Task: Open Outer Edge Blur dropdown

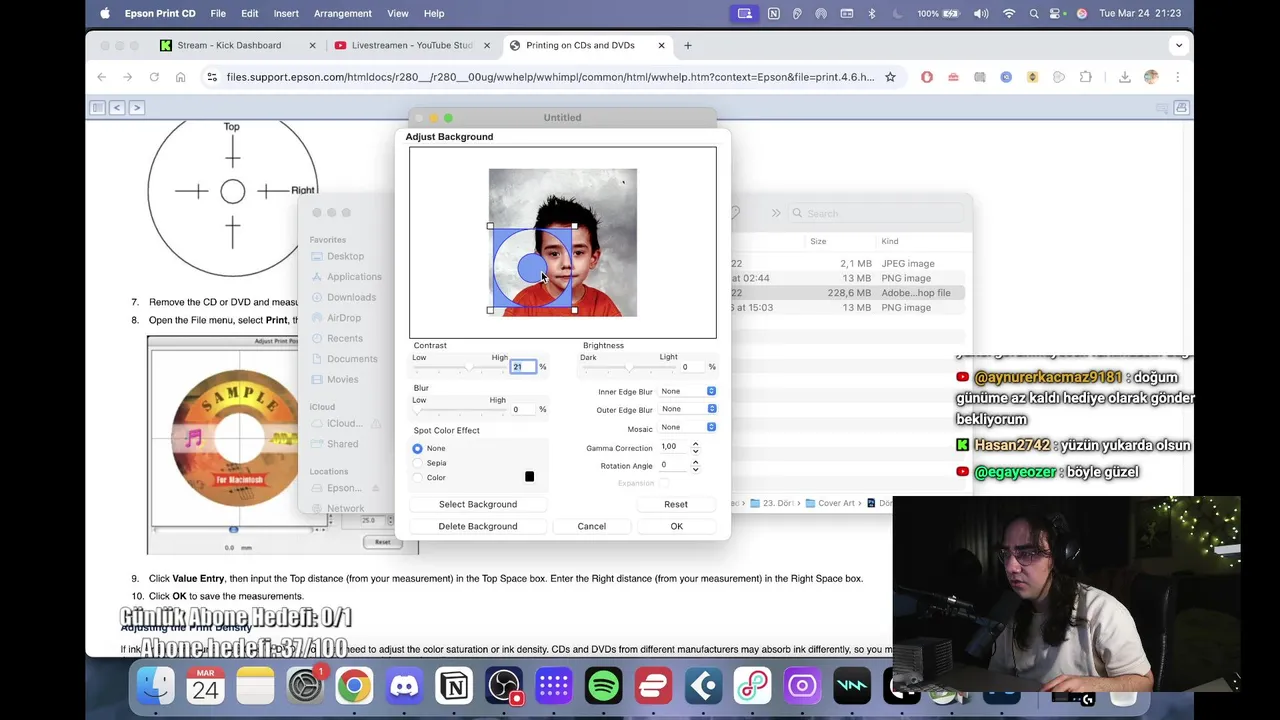Action: [688, 409]
